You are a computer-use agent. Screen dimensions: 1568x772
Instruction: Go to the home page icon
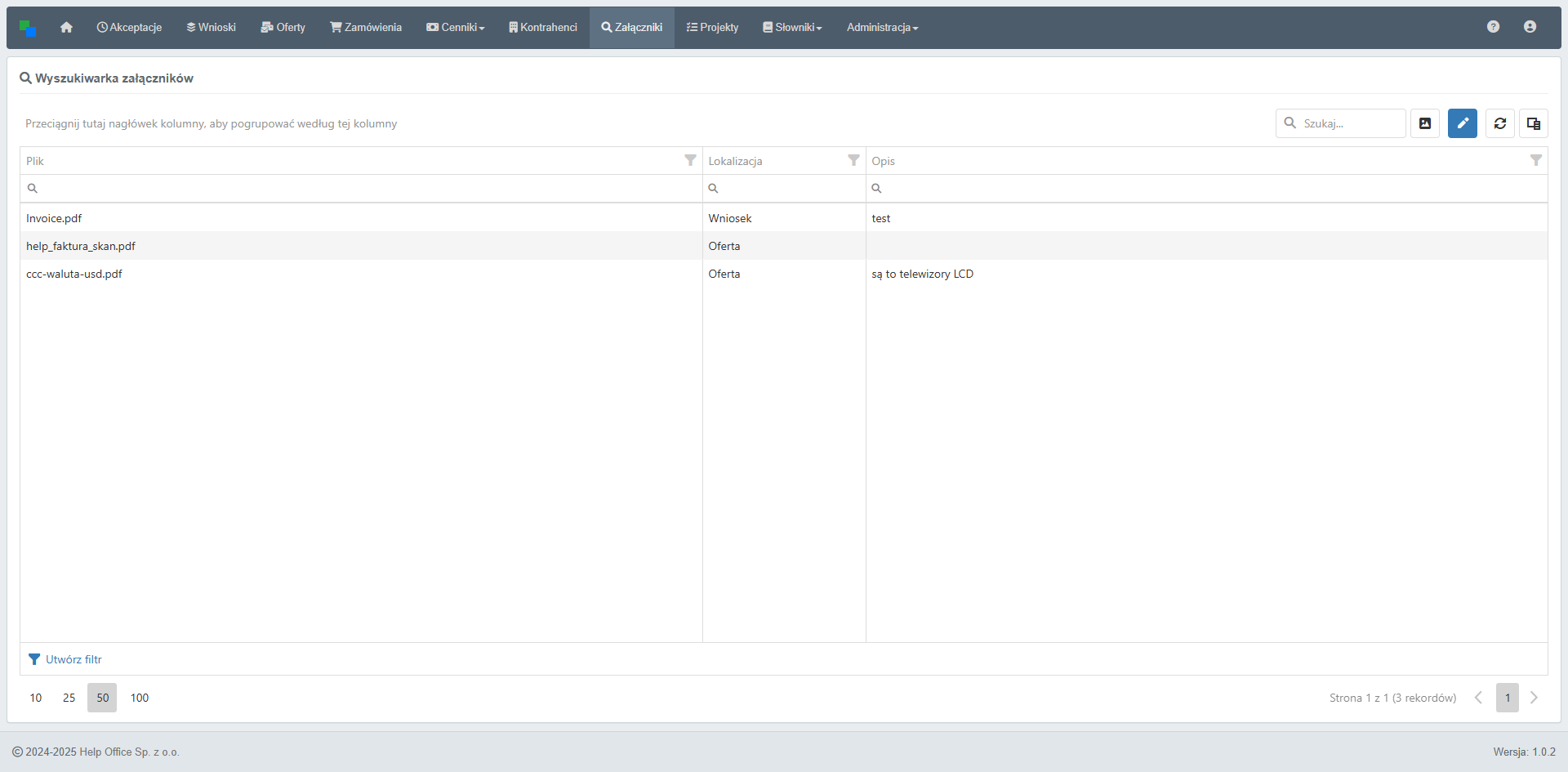[x=66, y=28]
